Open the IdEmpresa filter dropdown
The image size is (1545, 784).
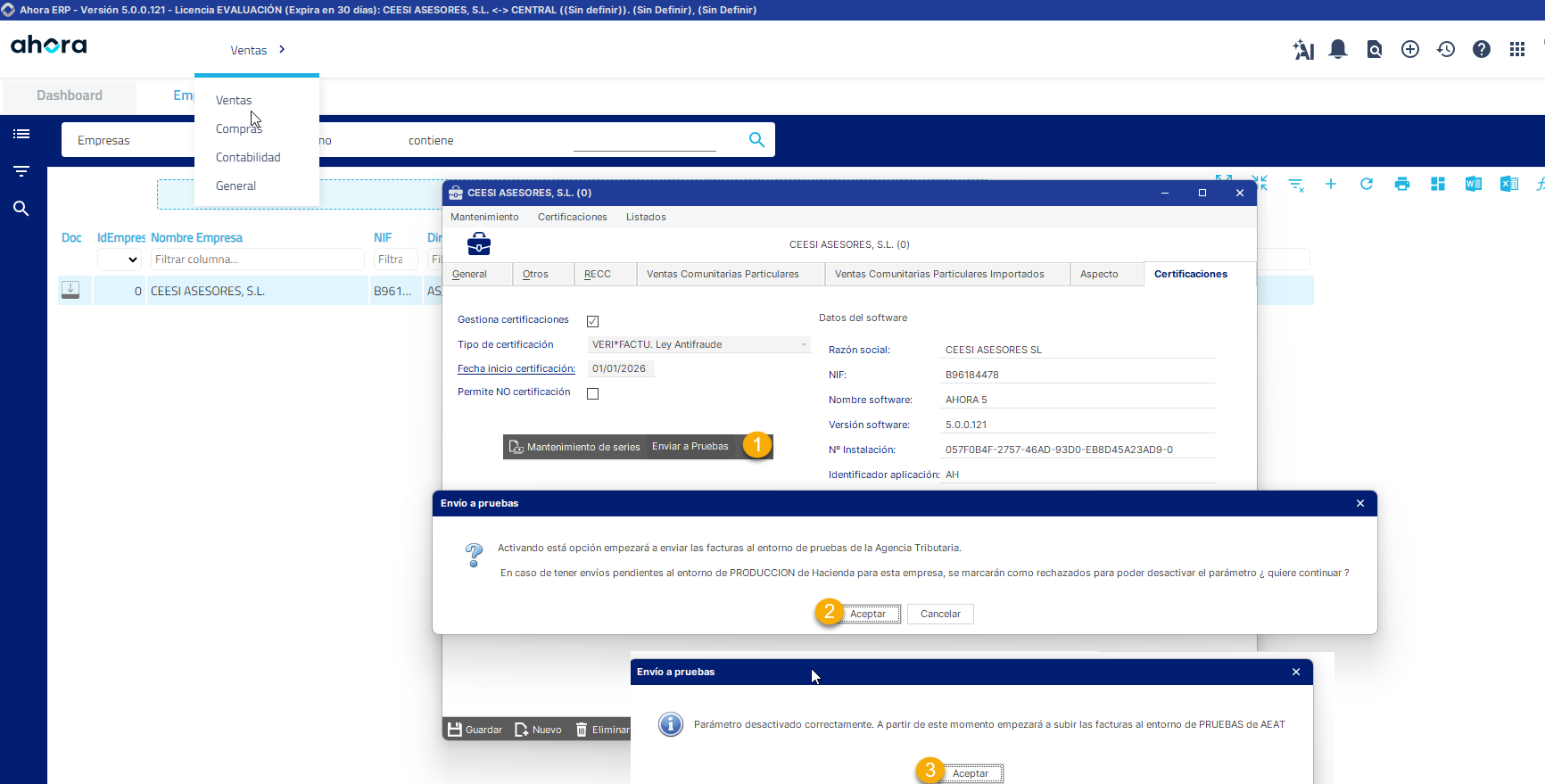coord(120,260)
